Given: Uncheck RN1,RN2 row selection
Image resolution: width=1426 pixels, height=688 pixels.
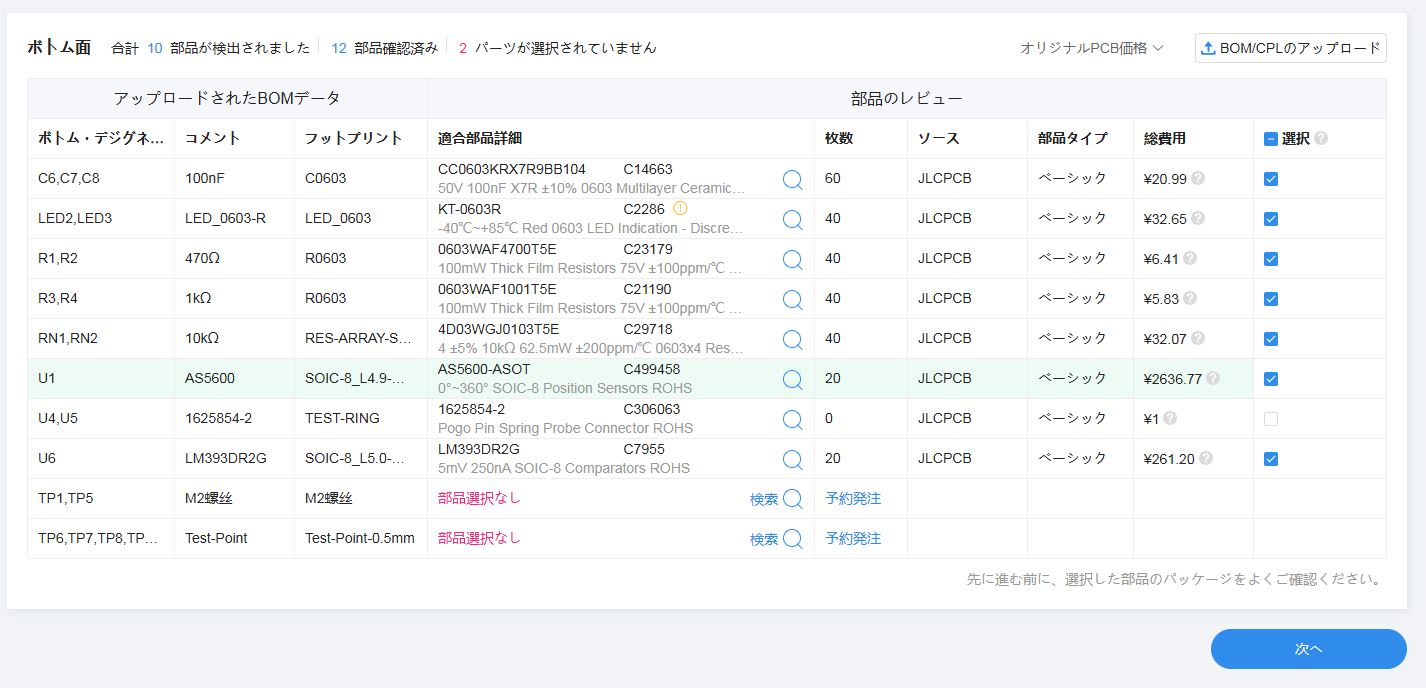Looking at the screenshot, I should coord(1271,339).
